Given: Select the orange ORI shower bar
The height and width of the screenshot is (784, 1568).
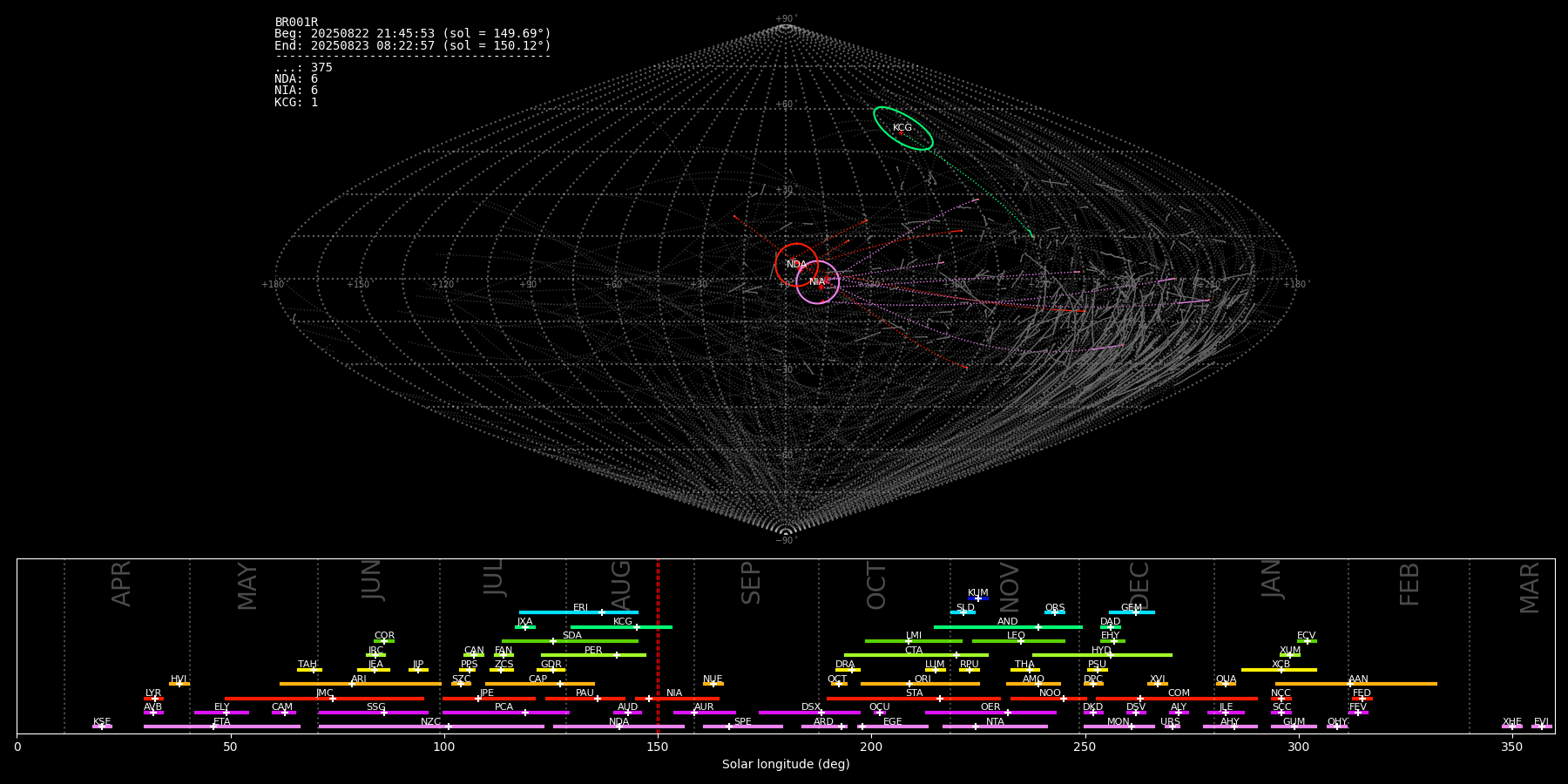Looking at the screenshot, I should (920, 684).
